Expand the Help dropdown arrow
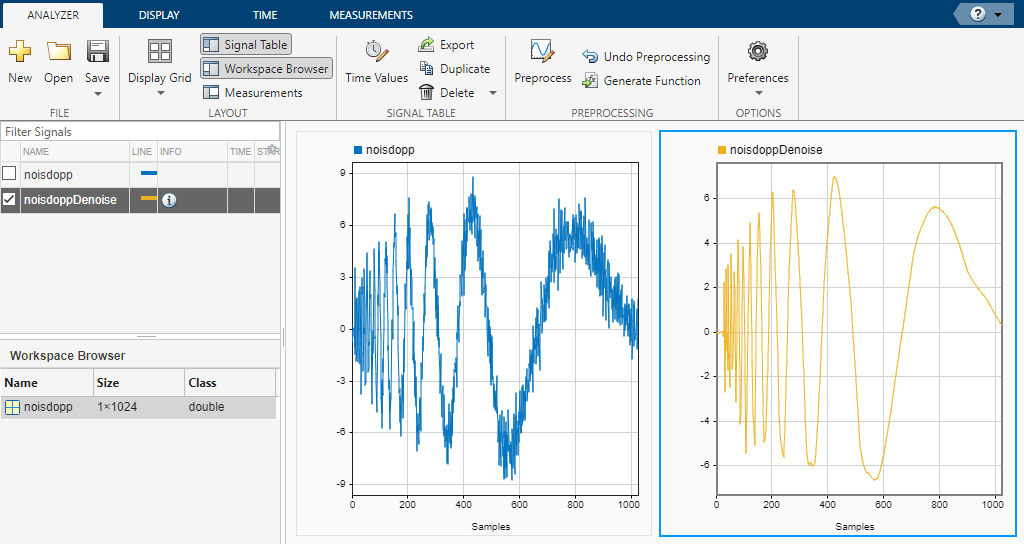This screenshot has width=1024, height=544. 998,14
